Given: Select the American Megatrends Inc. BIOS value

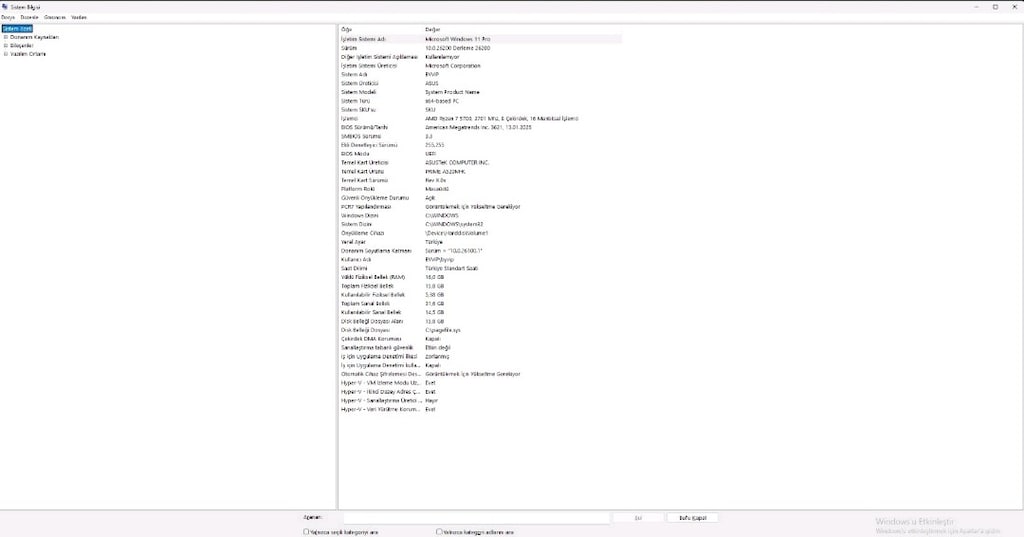Looking at the screenshot, I should click(479, 127).
